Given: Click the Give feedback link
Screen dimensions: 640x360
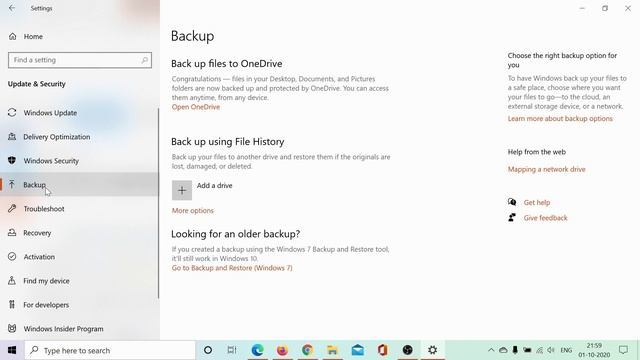Looking at the screenshot, I should [545, 218].
